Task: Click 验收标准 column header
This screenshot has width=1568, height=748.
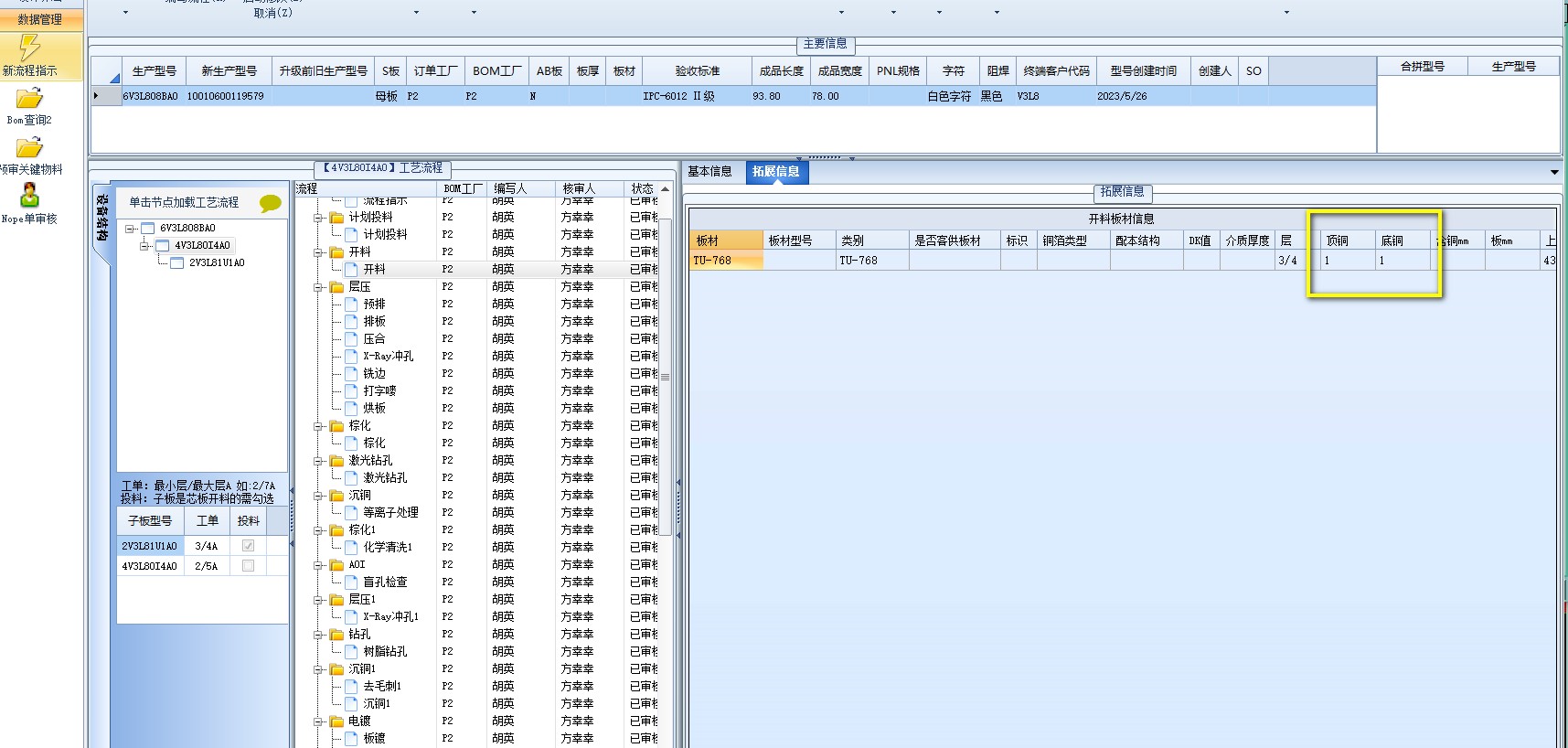Action: 698,71
